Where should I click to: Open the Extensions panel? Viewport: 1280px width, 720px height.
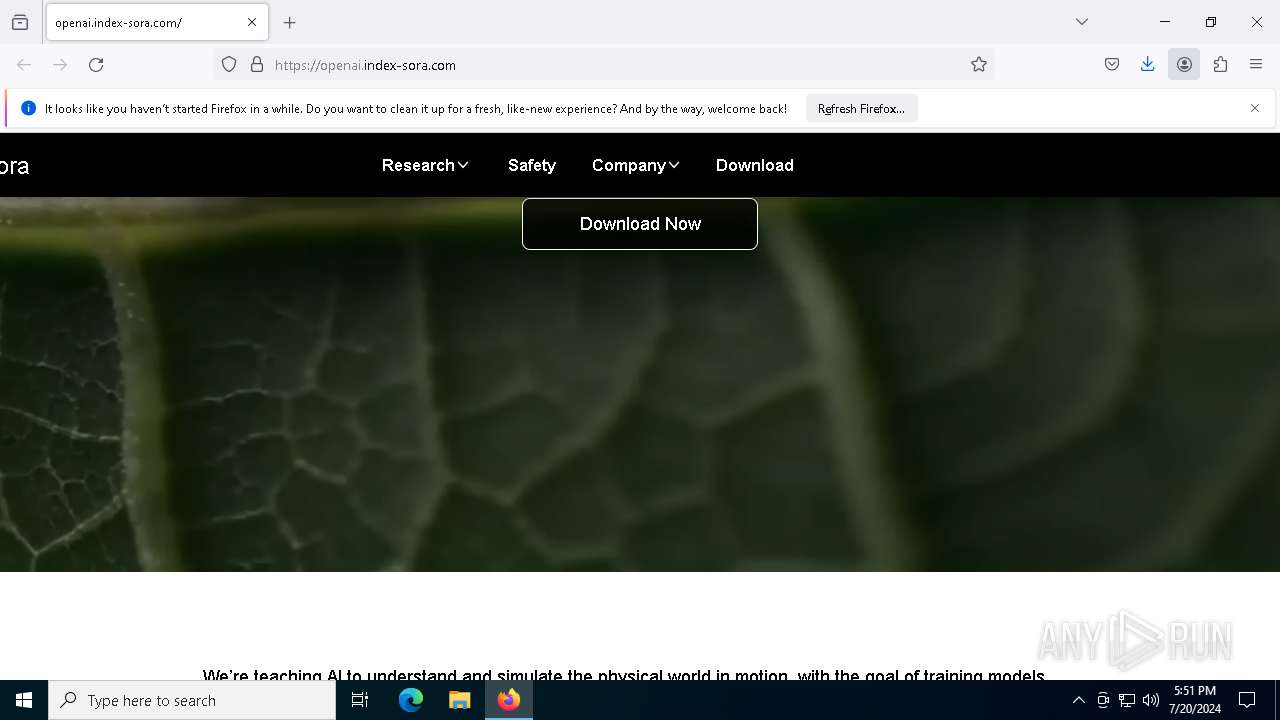[x=1220, y=65]
